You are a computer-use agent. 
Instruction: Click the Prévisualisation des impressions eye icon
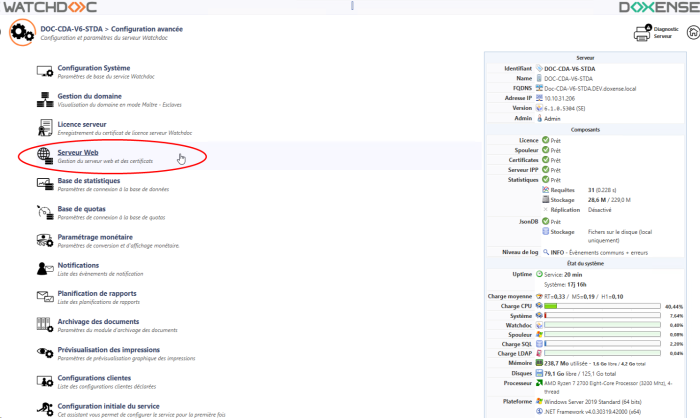click(44, 352)
